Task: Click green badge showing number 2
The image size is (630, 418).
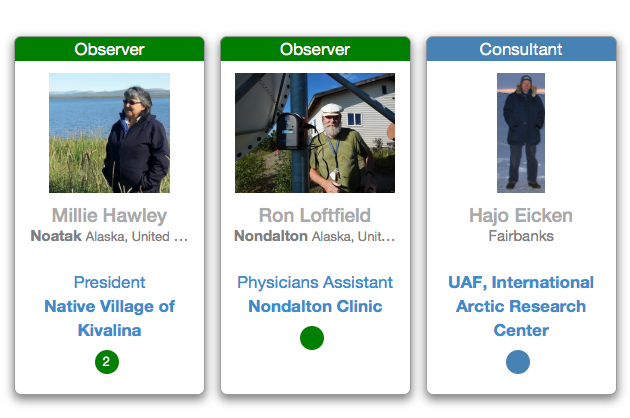Action: pos(107,361)
